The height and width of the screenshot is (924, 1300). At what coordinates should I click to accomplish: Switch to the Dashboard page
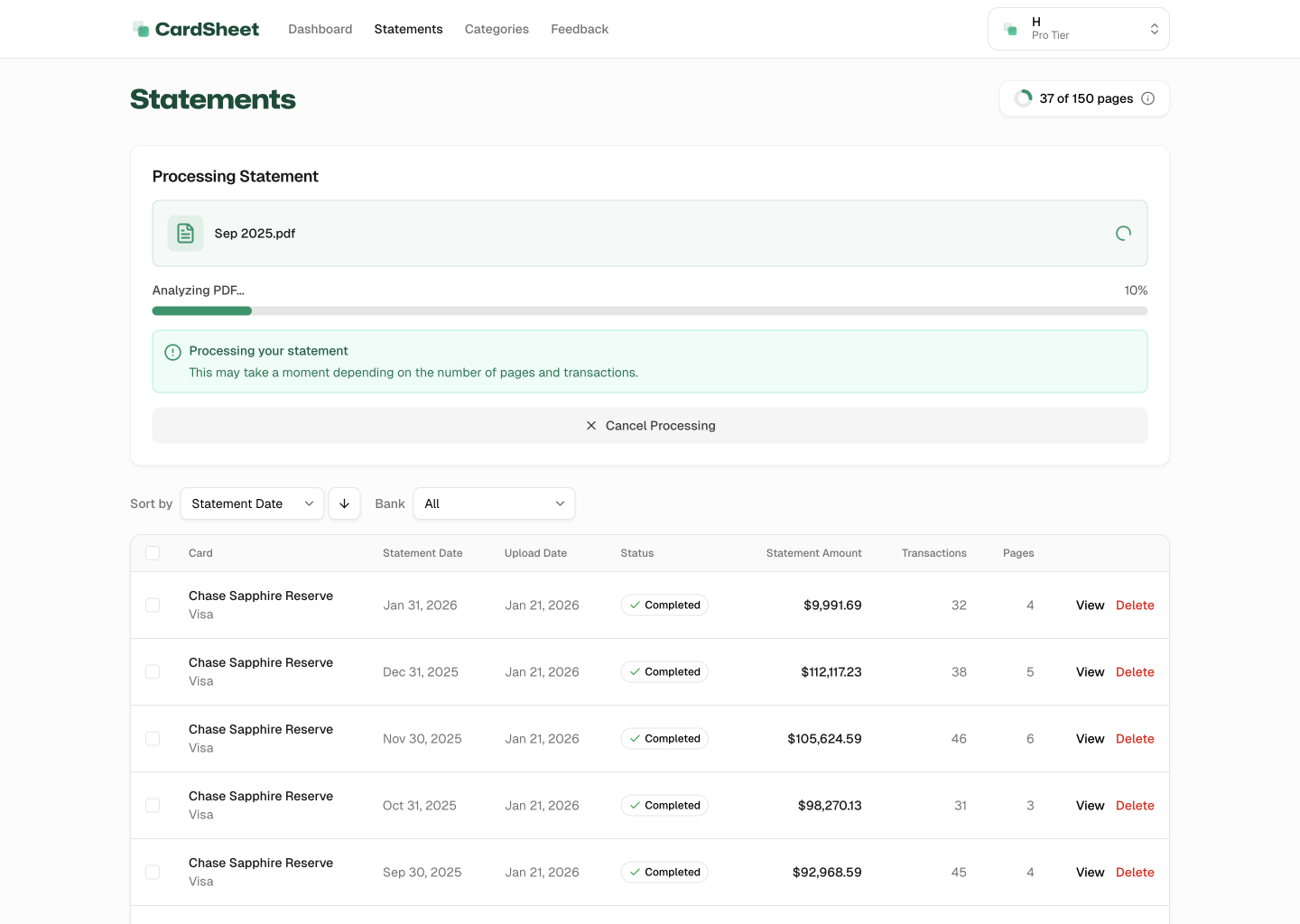tap(320, 29)
